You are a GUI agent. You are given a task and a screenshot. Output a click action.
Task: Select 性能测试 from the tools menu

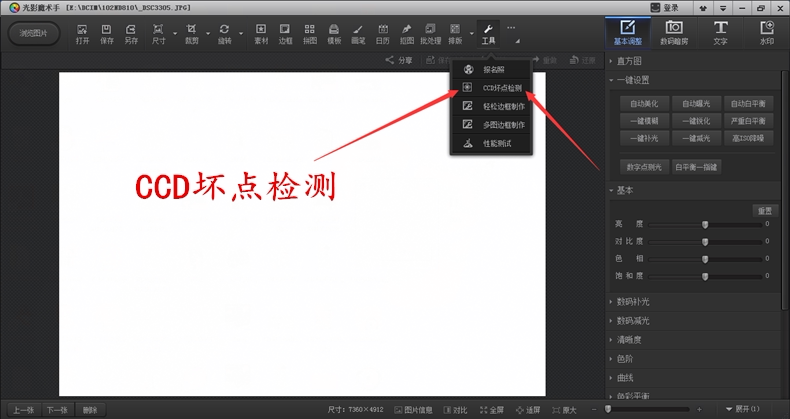(x=491, y=144)
